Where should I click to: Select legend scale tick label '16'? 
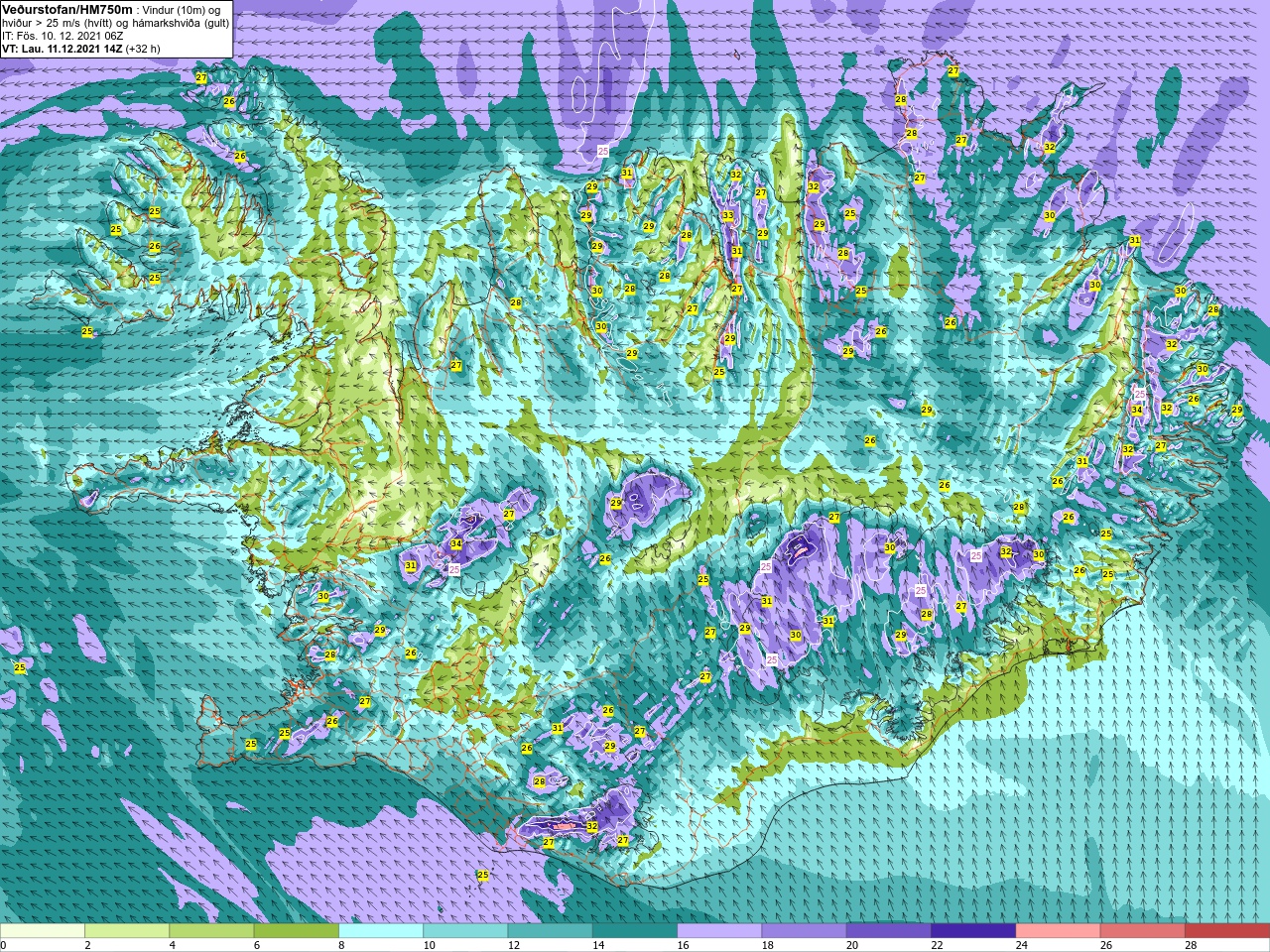683,945
